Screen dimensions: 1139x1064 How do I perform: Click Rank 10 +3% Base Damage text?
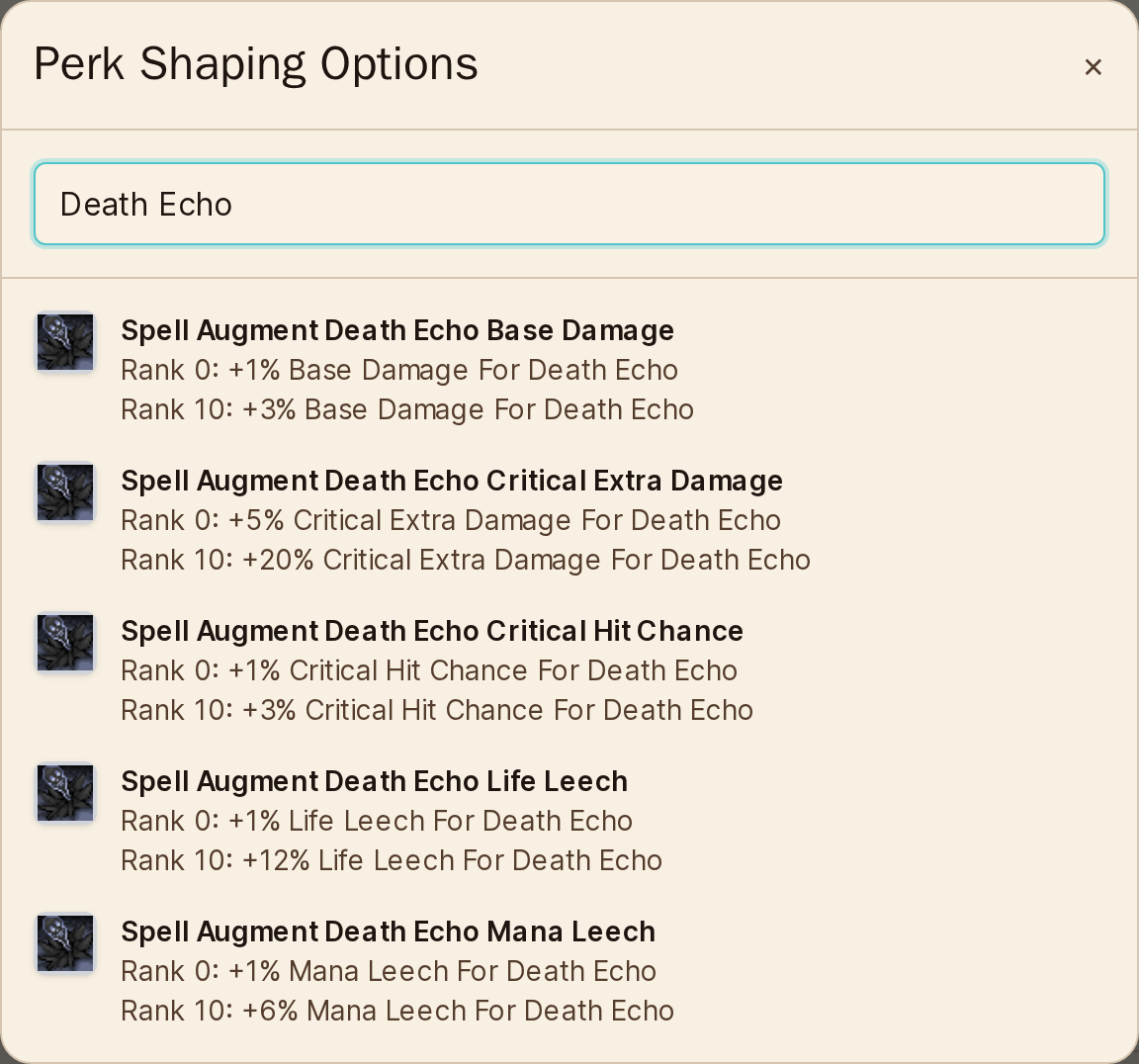click(406, 409)
